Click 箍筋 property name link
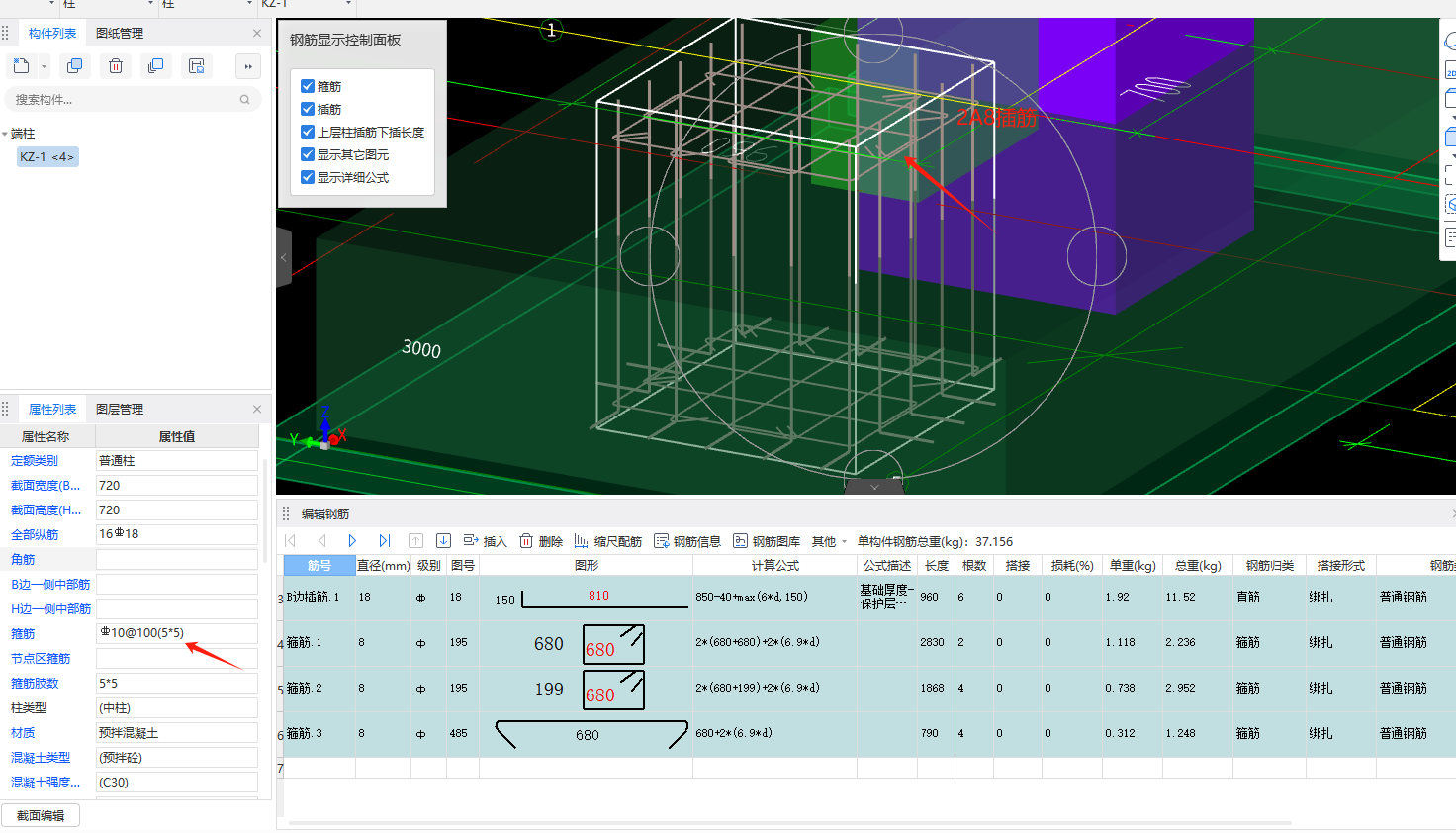Screen dimensions: 1456x833 [23, 634]
